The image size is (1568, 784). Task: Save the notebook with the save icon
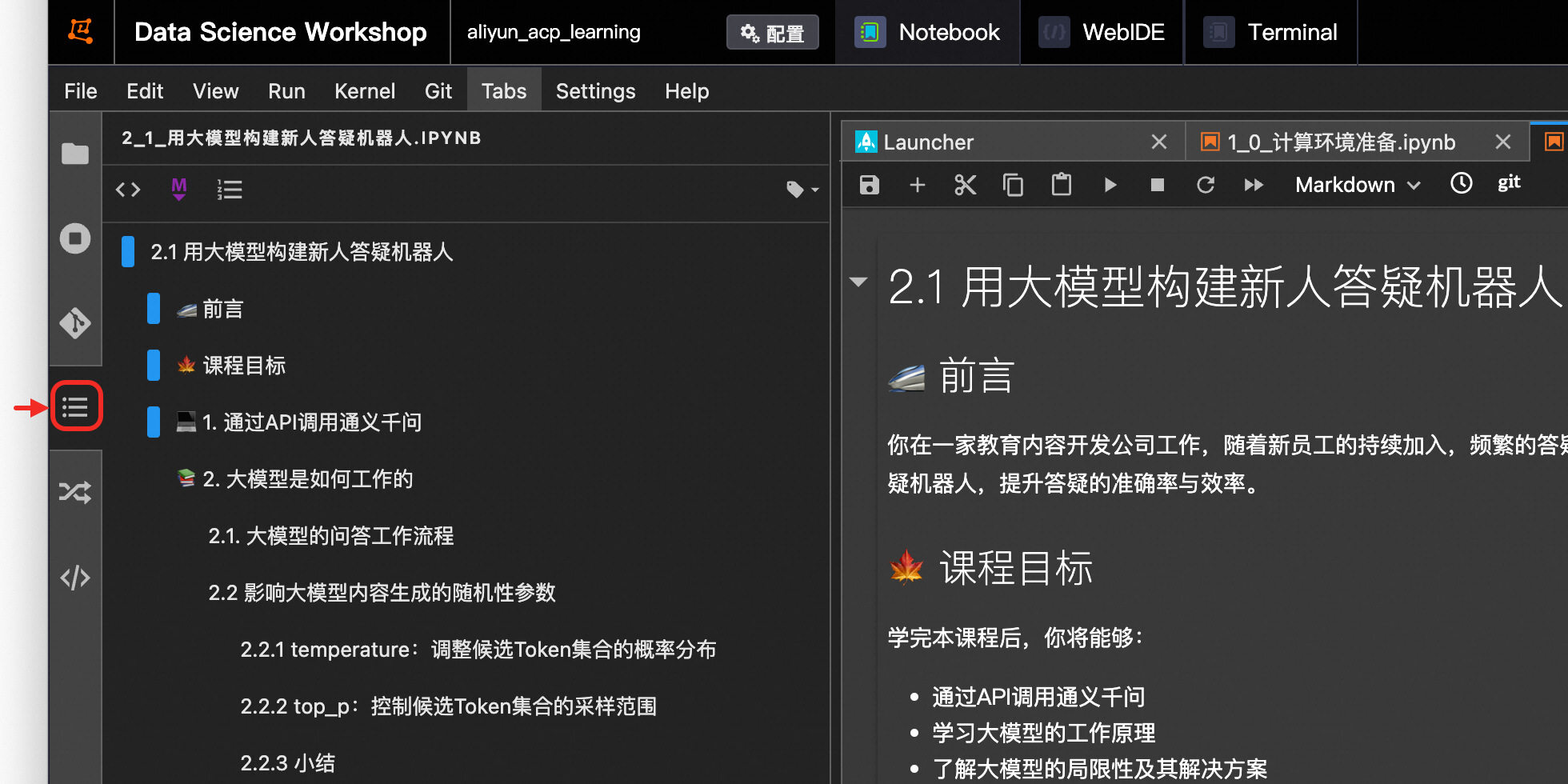tap(870, 185)
